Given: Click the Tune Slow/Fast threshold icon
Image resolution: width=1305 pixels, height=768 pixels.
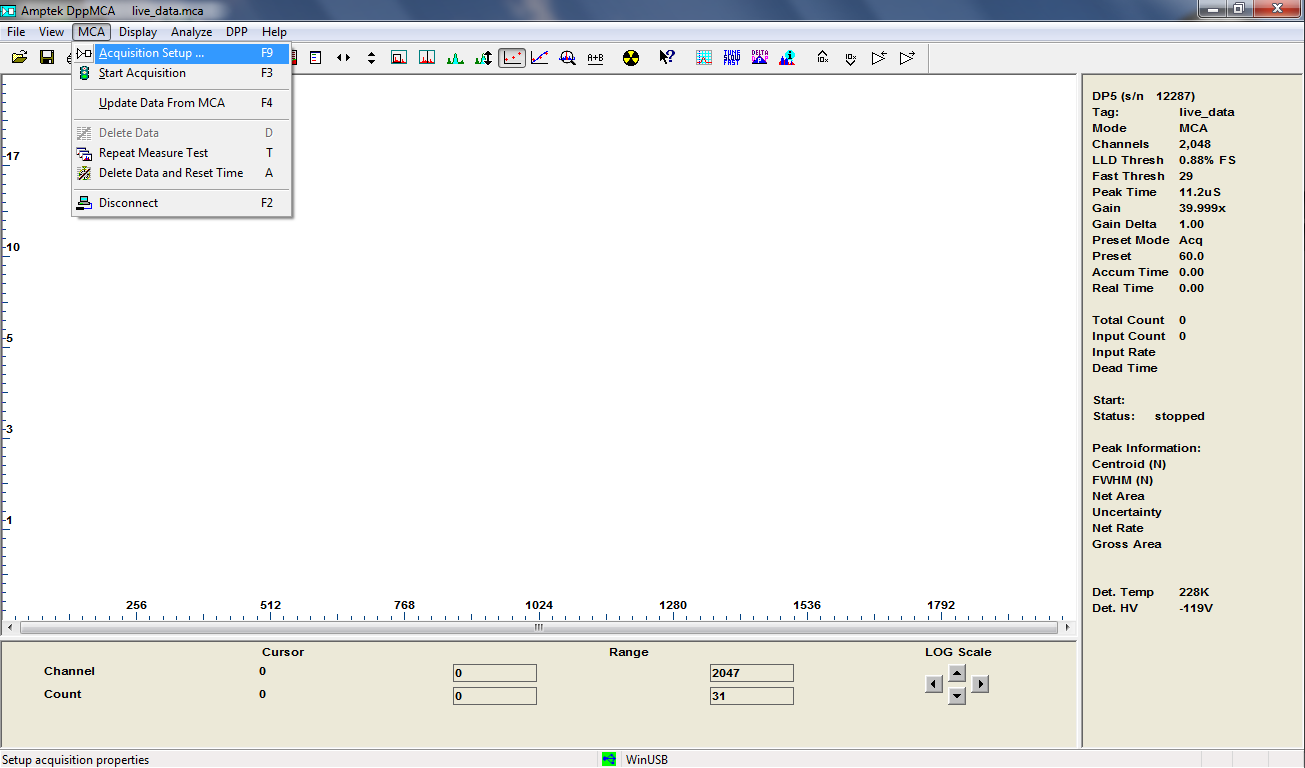Looking at the screenshot, I should [x=732, y=58].
